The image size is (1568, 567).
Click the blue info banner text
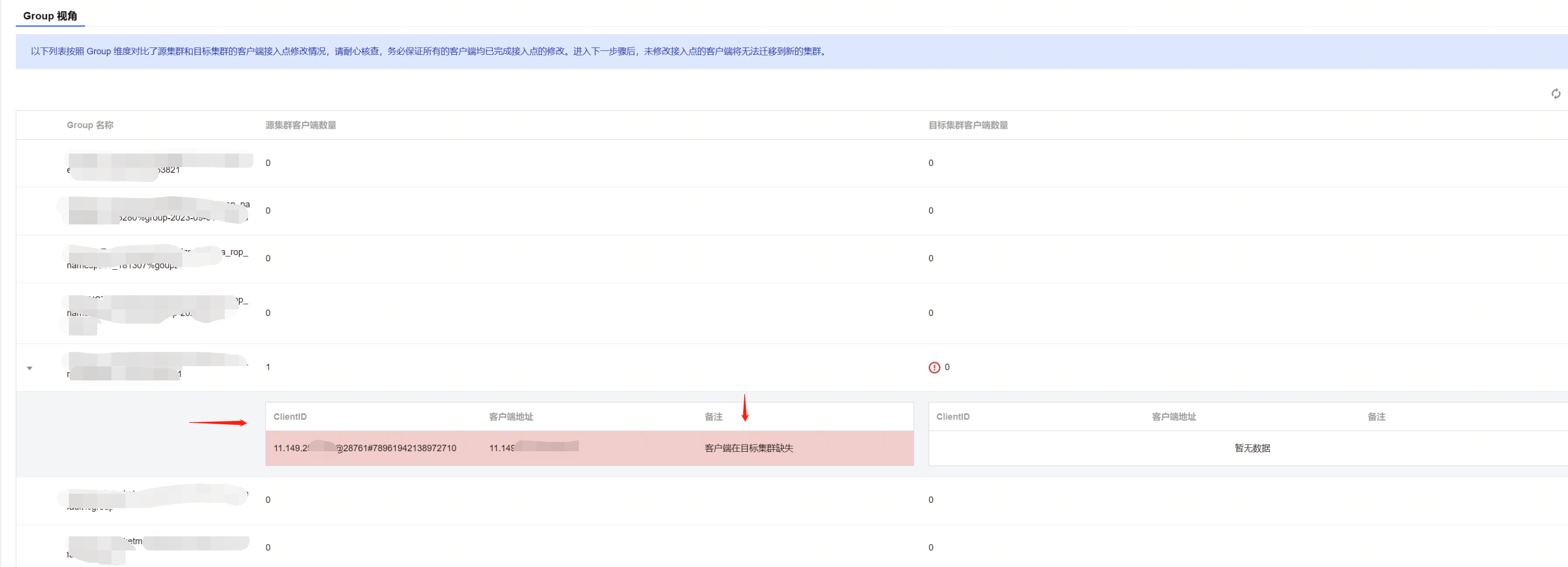click(429, 52)
